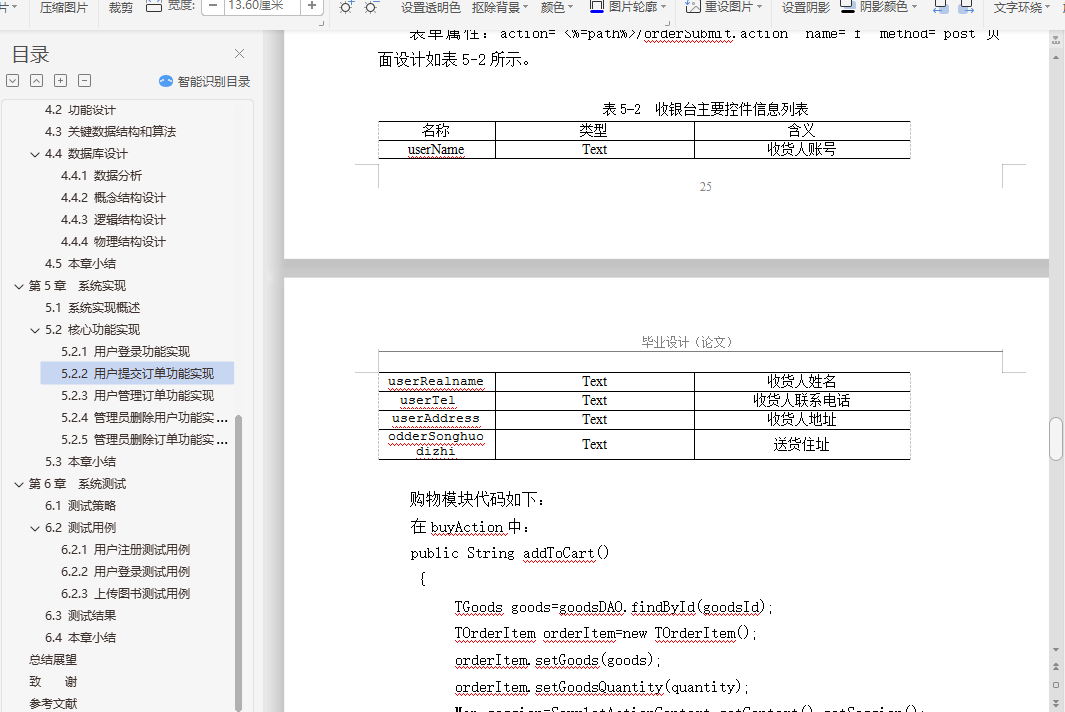Click 设置透明色 button

pyautogui.click(x=431, y=7)
